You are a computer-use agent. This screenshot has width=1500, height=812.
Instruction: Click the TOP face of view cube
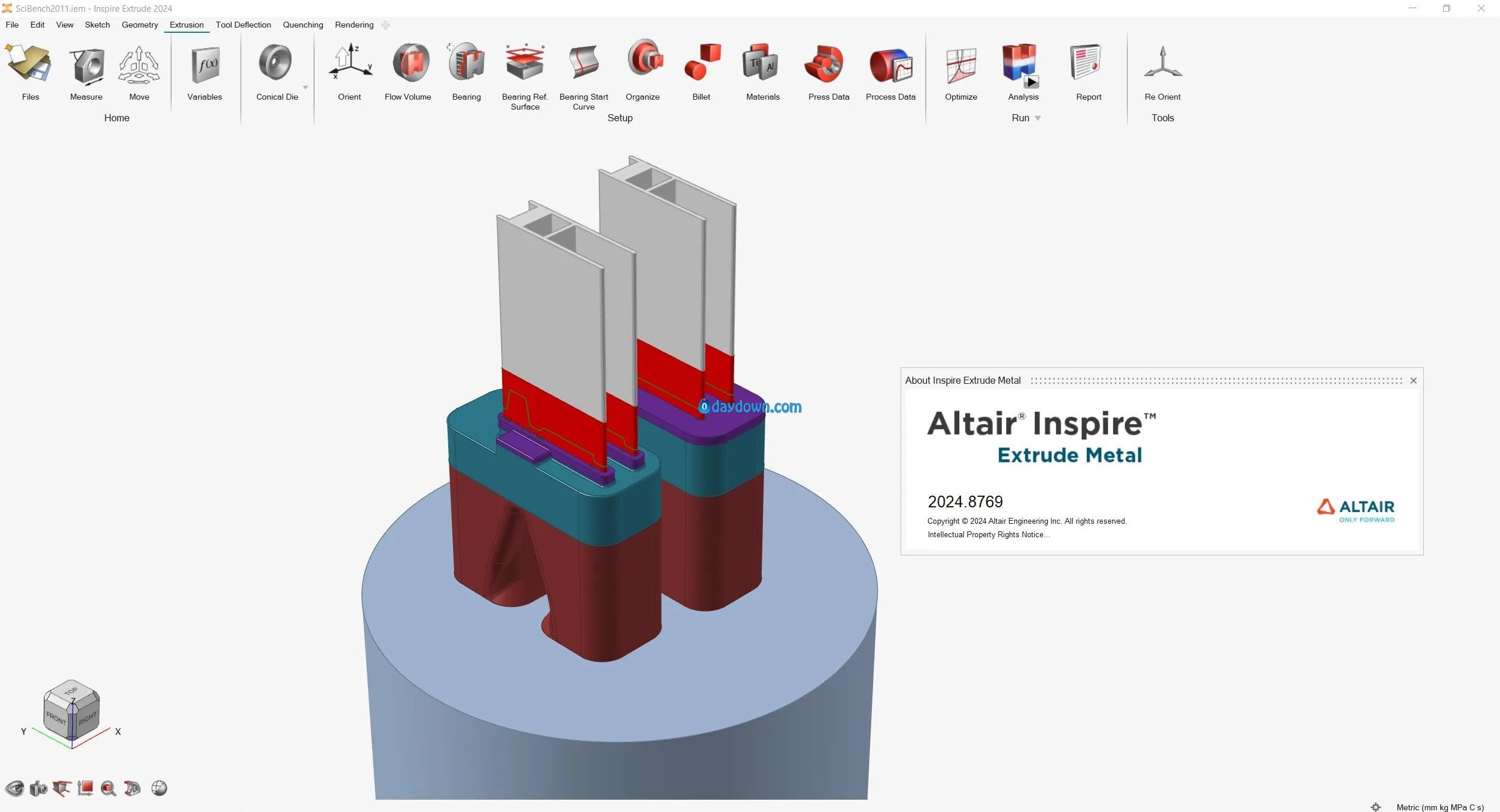tap(71, 691)
